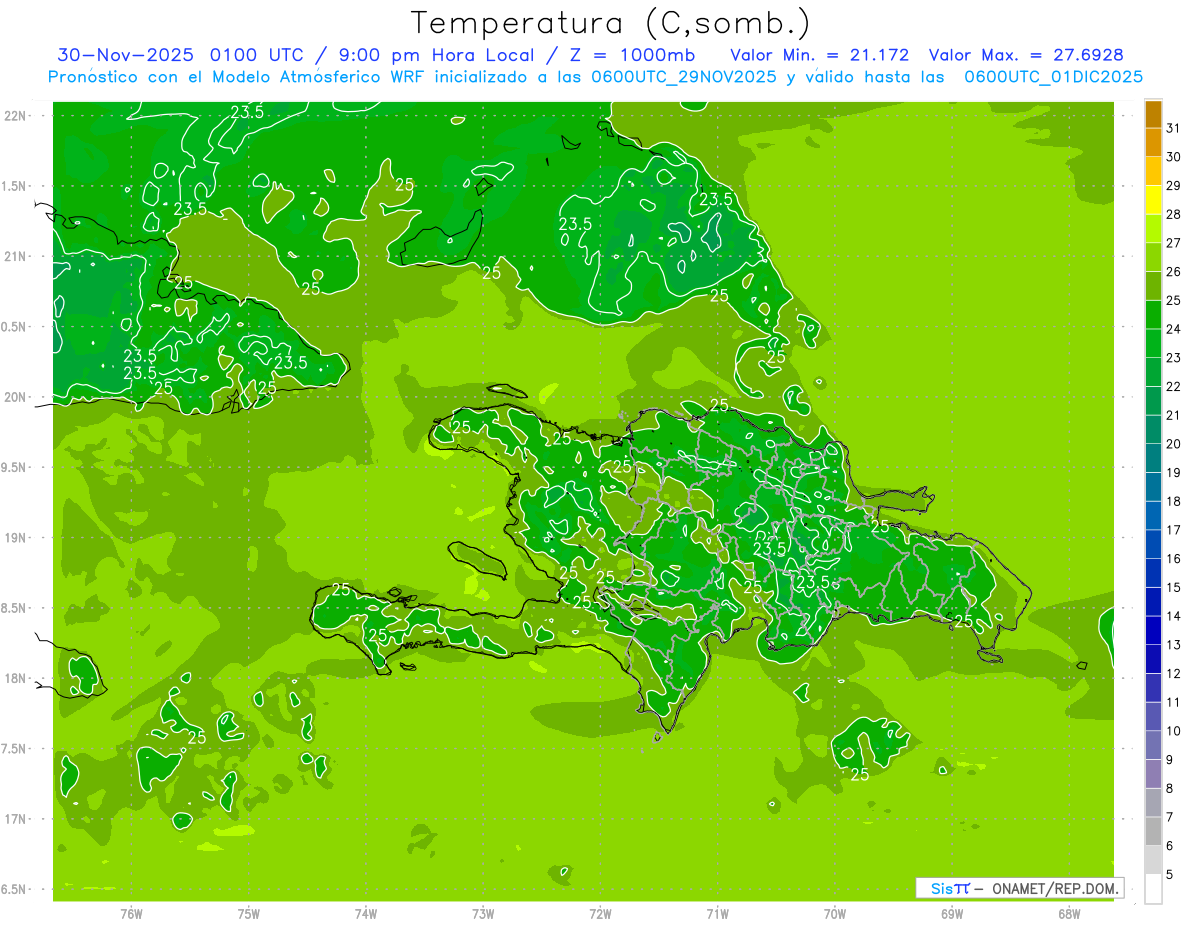
Task: Click the "17N" latitude axis label
Action: tap(17, 819)
